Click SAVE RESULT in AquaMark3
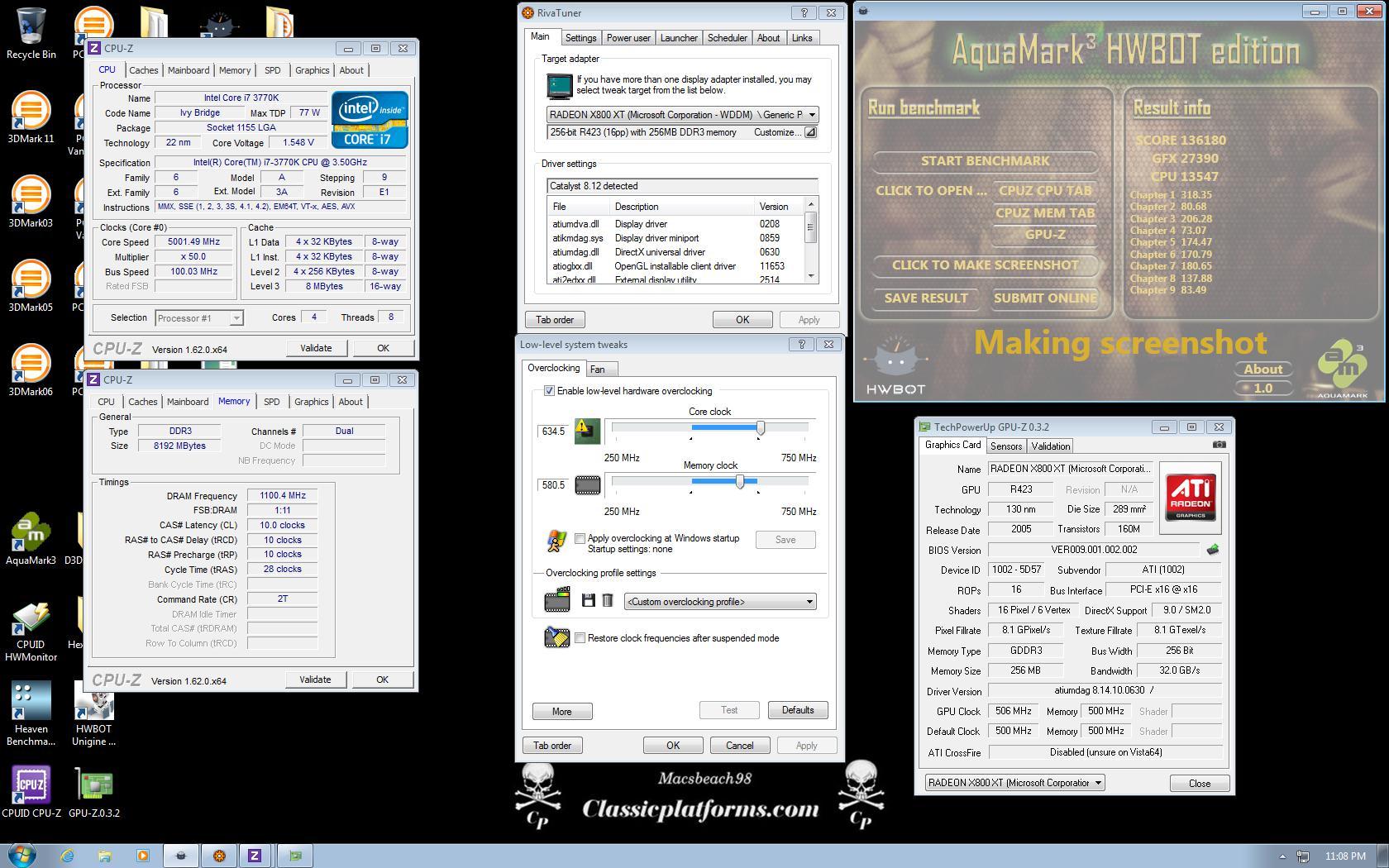This screenshot has height=868, width=1389. [926, 298]
